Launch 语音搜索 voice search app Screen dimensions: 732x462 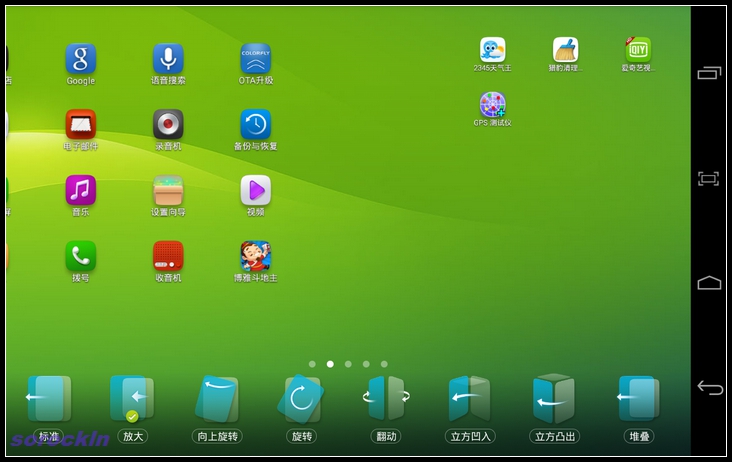168,59
